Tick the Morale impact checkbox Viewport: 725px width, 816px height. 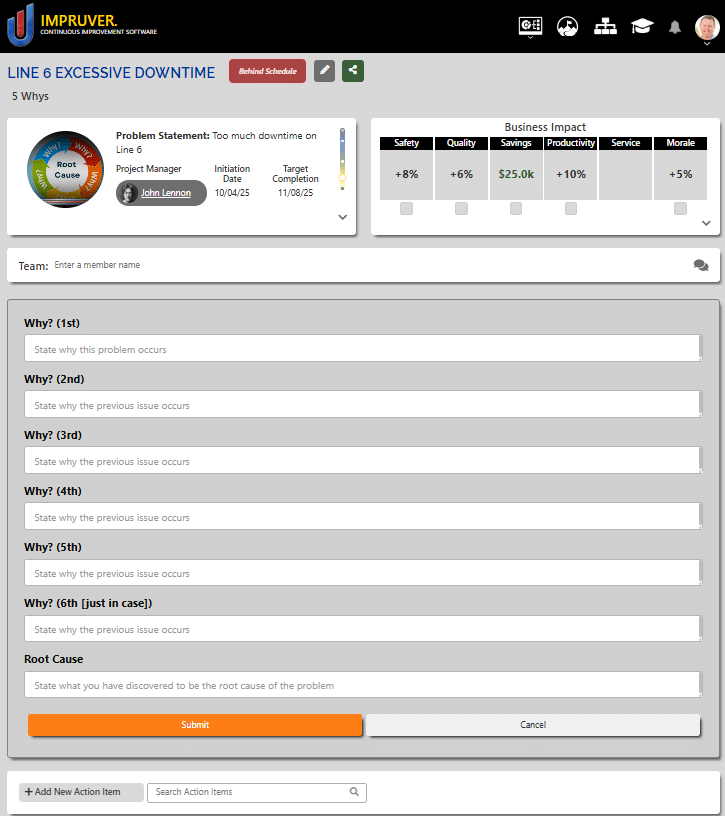(680, 208)
